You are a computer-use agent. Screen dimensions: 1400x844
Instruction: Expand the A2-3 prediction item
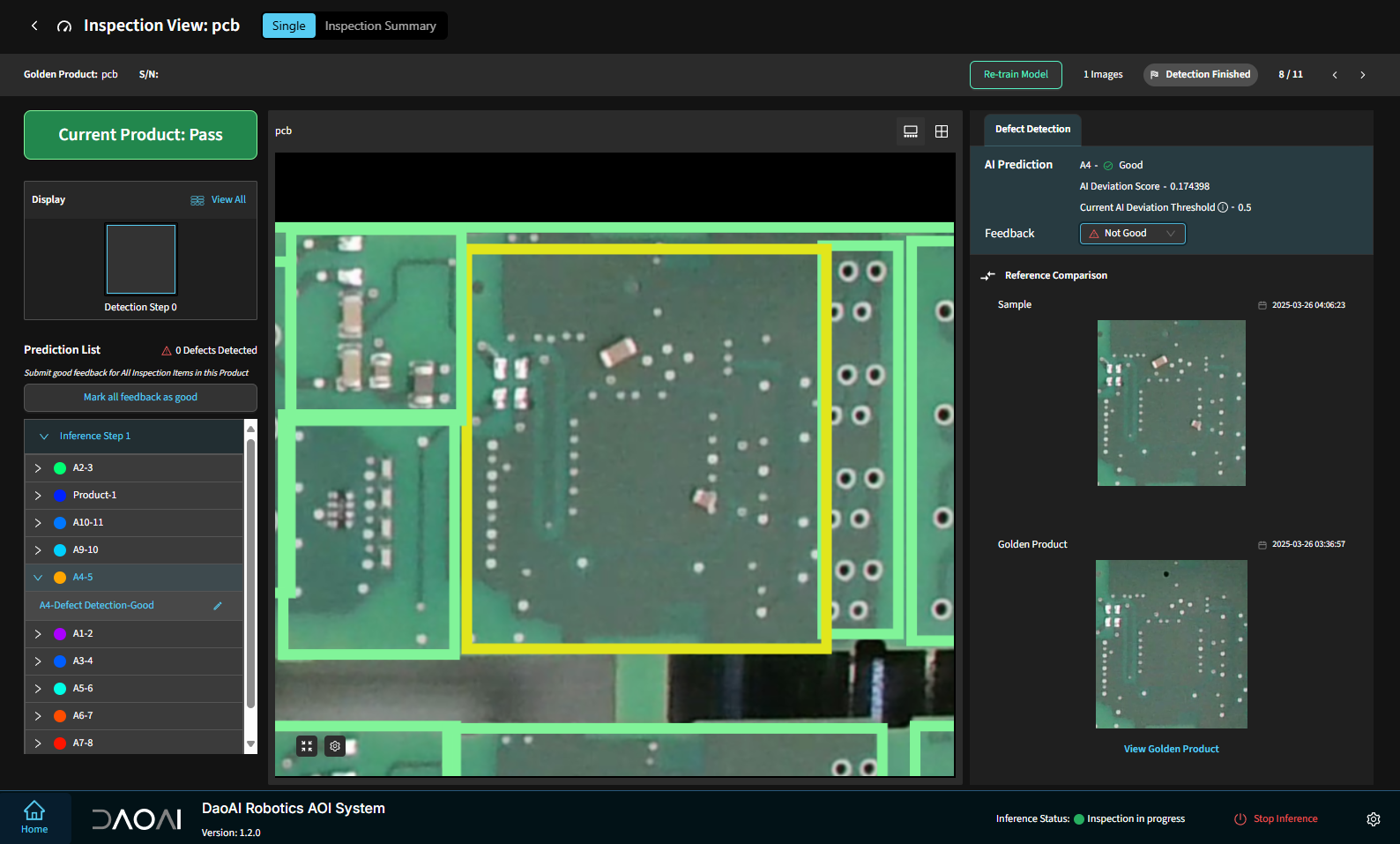tap(38, 468)
